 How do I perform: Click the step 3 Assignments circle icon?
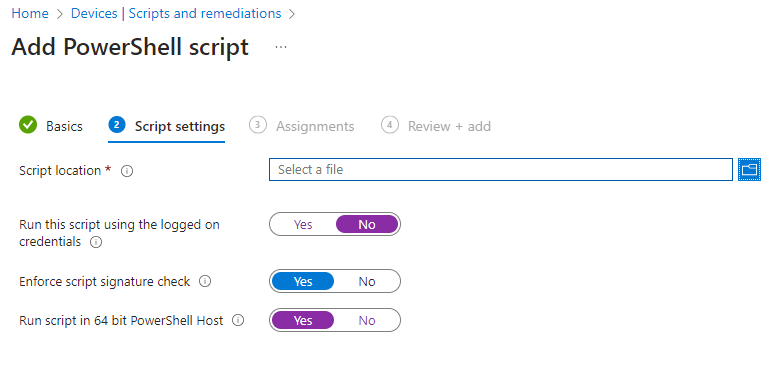[257, 125]
